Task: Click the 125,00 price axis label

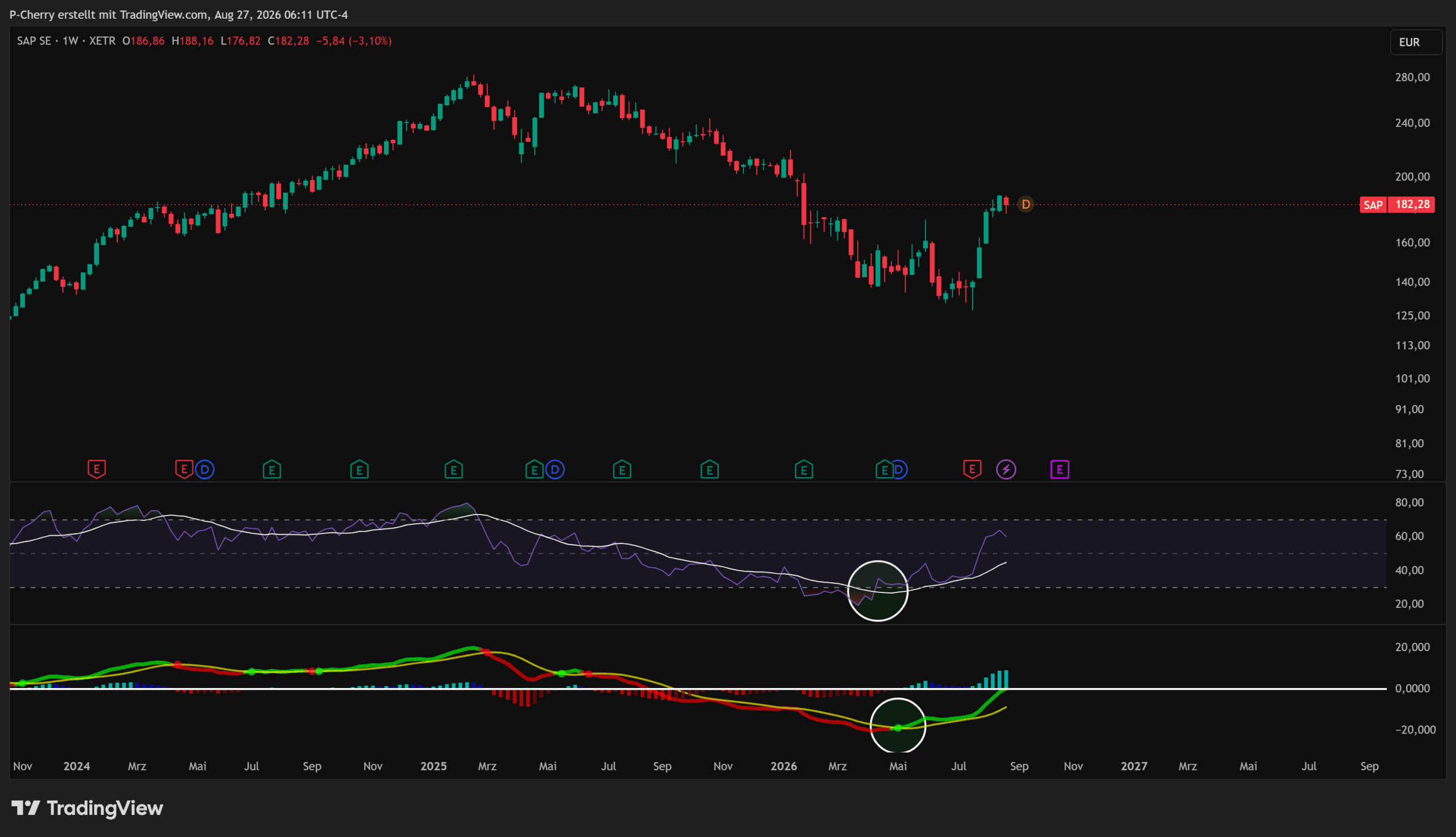Action: [1412, 316]
